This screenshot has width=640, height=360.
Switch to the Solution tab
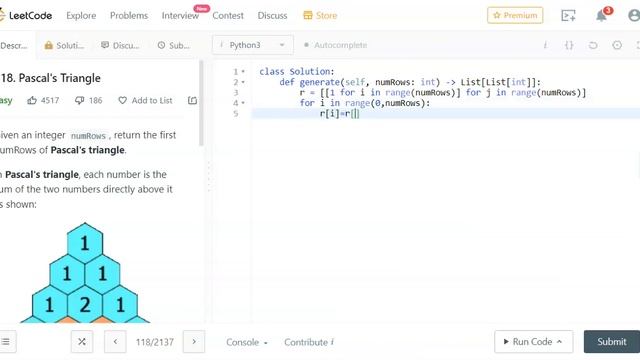point(64,45)
